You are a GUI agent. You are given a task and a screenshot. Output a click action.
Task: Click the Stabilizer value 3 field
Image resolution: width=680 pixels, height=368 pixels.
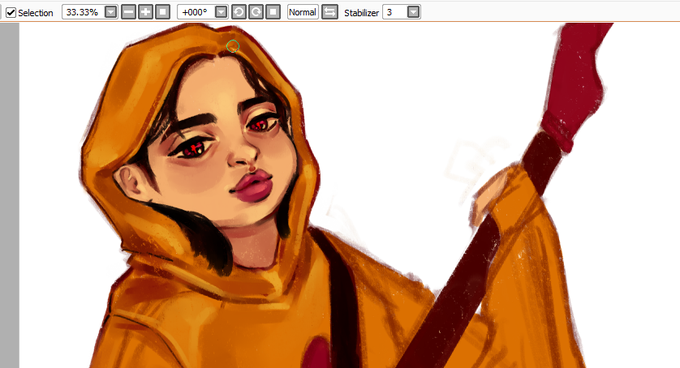(395, 12)
